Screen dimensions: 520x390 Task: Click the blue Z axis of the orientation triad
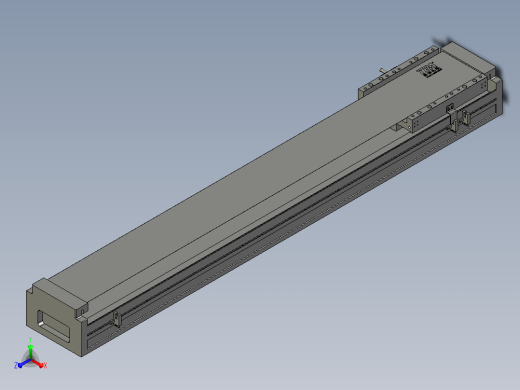point(22,364)
